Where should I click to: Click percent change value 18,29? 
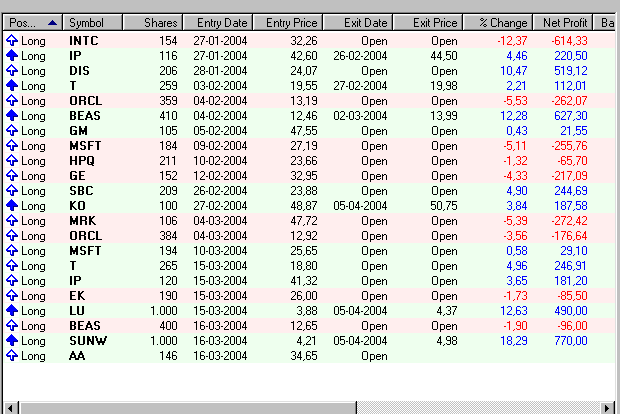point(514,341)
